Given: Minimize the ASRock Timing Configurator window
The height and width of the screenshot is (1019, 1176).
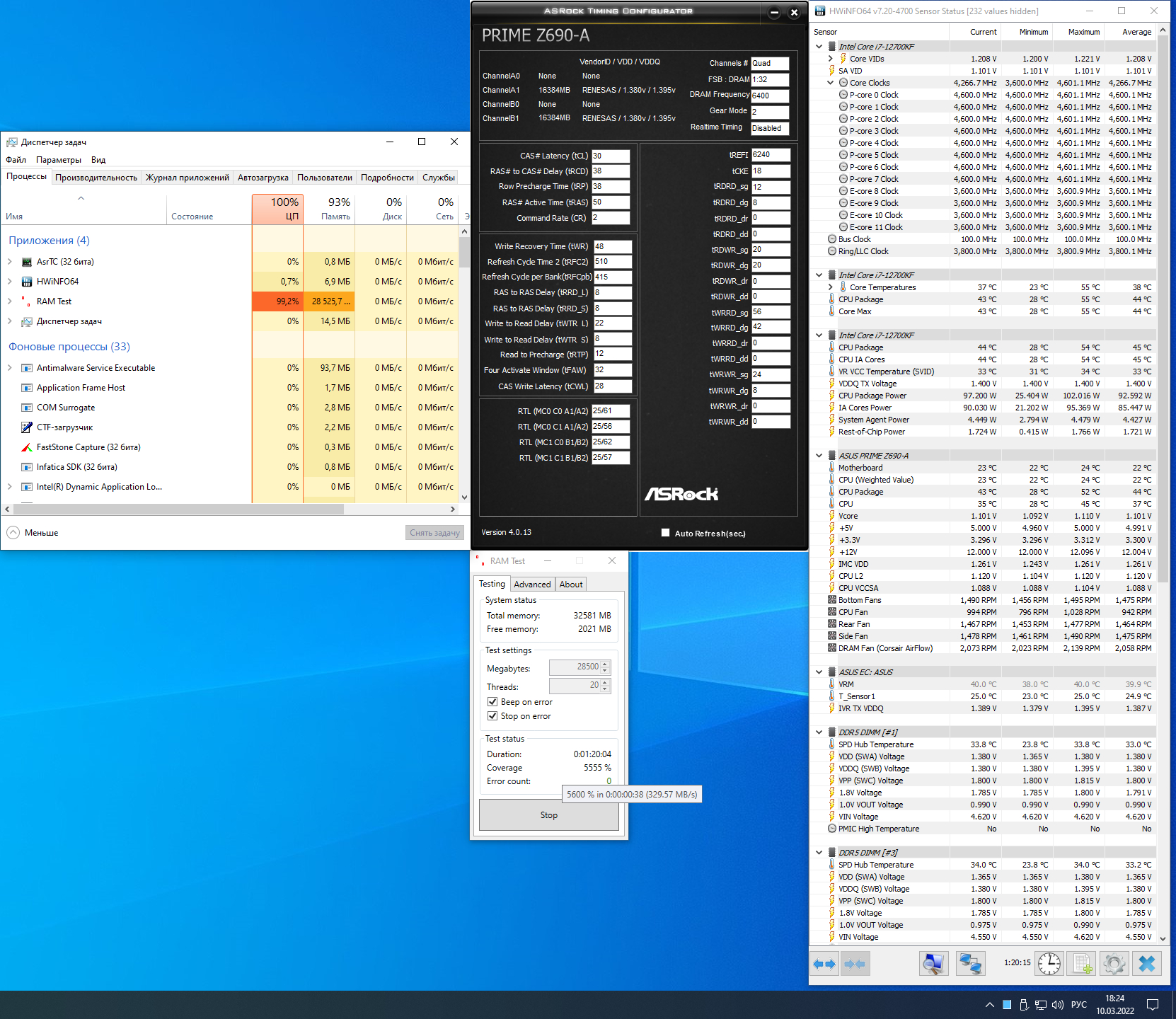Looking at the screenshot, I should pos(774,13).
